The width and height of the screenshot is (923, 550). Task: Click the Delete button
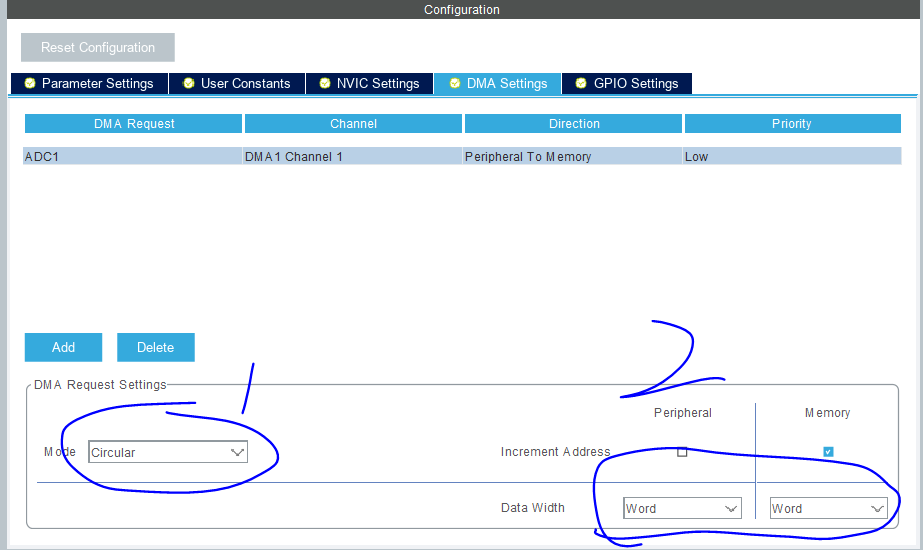156,347
